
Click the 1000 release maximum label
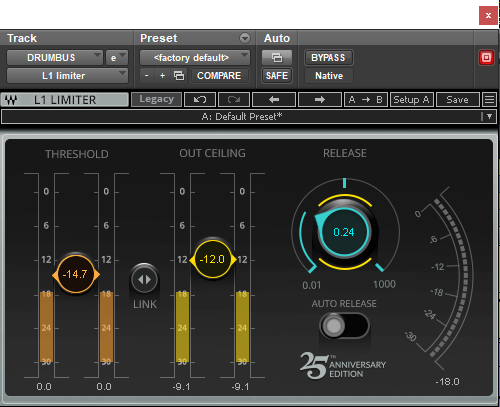[x=384, y=284]
